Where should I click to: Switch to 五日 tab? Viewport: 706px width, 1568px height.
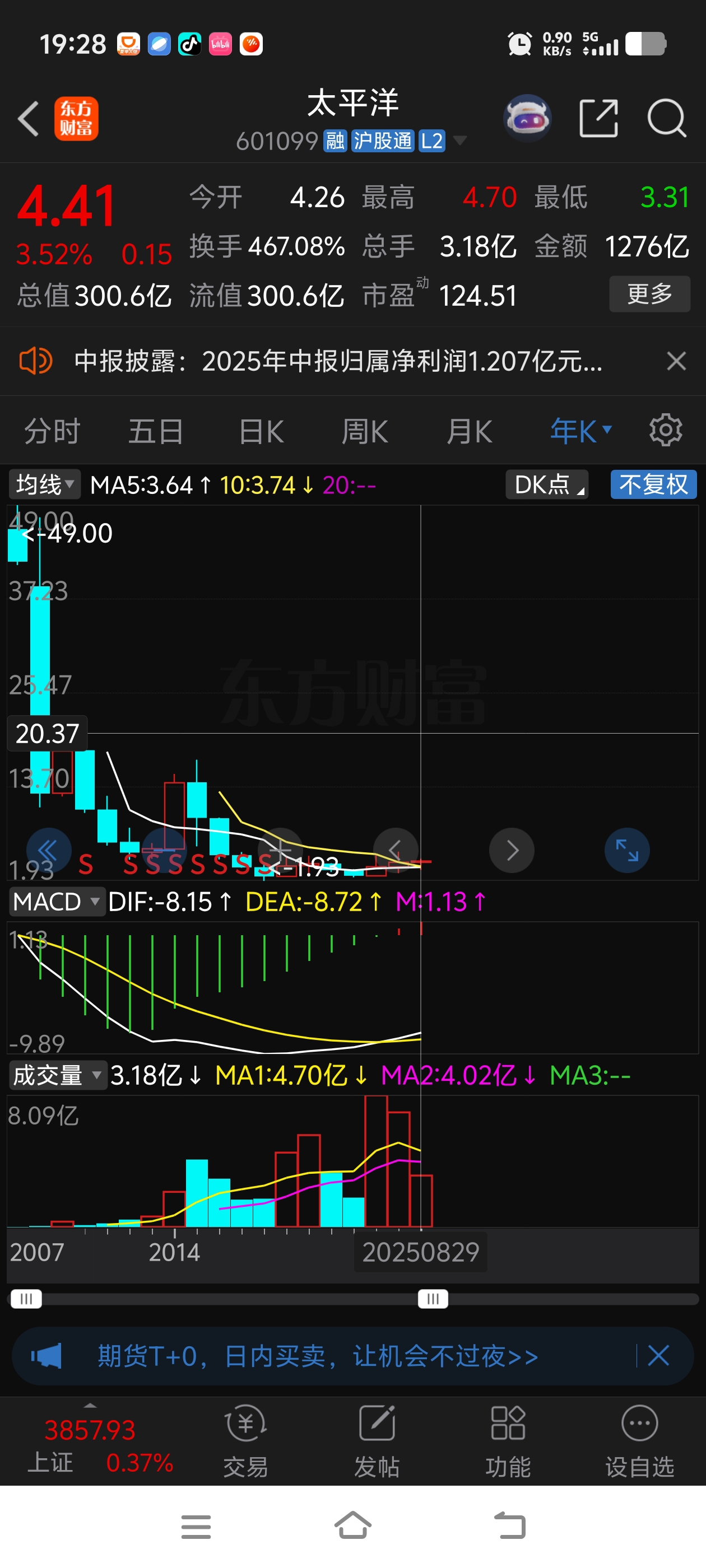(155, 431)
